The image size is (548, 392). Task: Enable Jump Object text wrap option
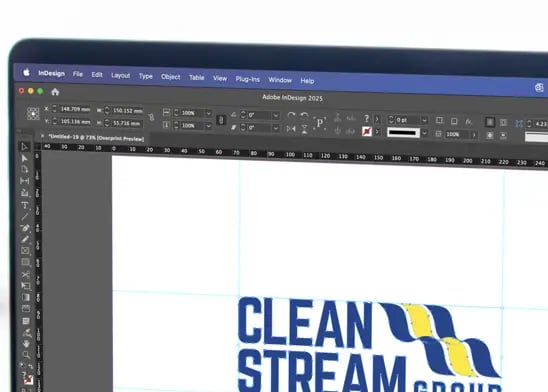point(503,136)
